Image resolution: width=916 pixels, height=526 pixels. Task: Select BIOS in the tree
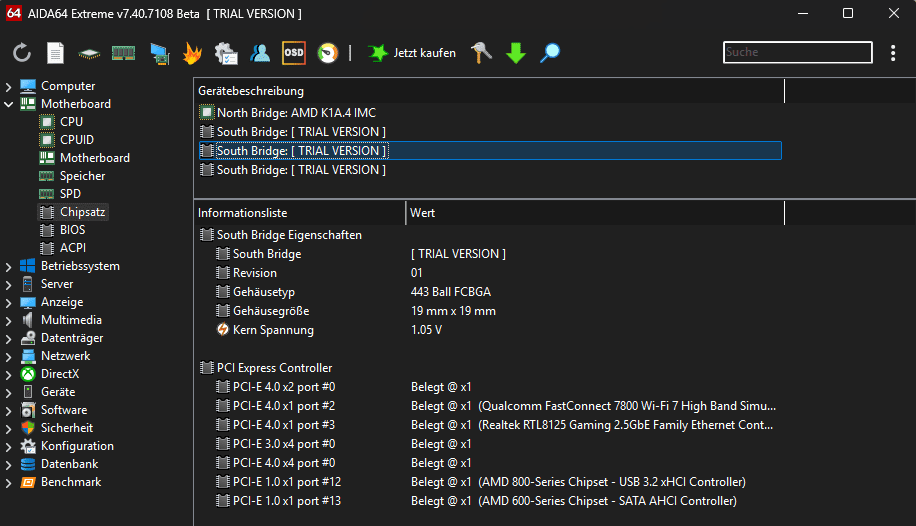(72, 230)
